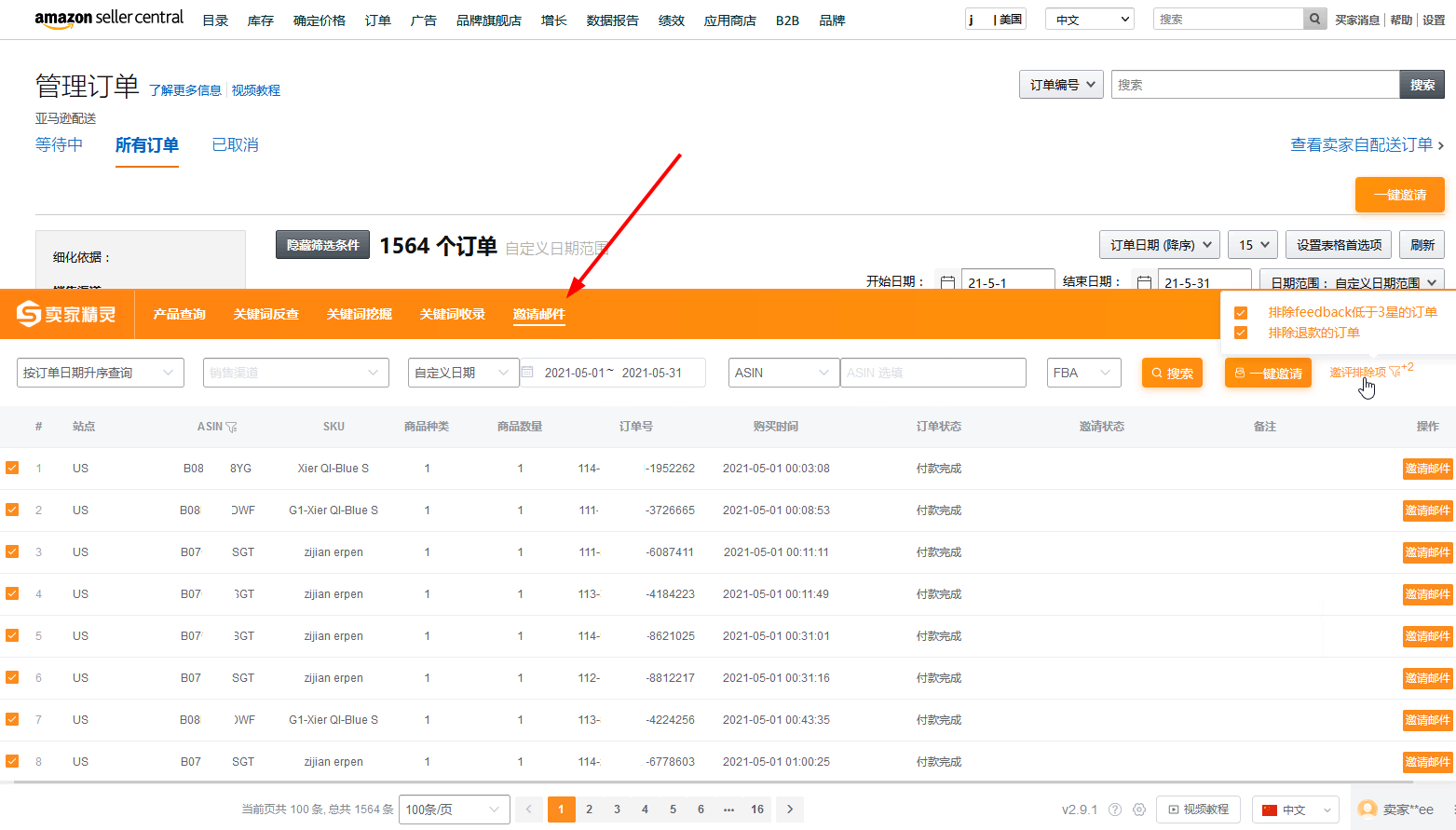1456x830 pixels.
Task: Click the ASIN column filter icon
Action: pyautogui.click(x=231, y=427)
